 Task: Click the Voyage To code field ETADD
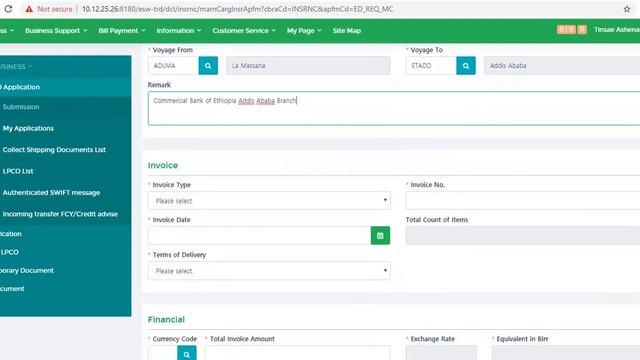pos(431,66)
